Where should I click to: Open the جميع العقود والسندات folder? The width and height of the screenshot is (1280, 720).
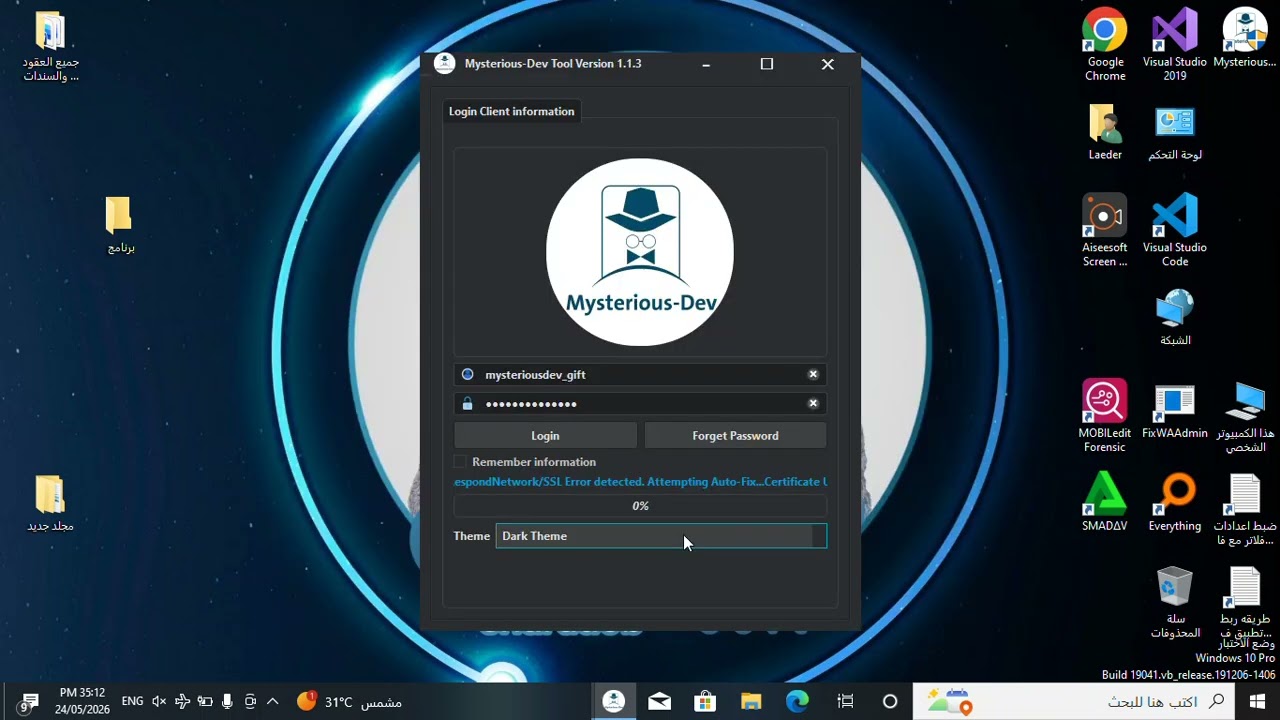pos(50,46)
